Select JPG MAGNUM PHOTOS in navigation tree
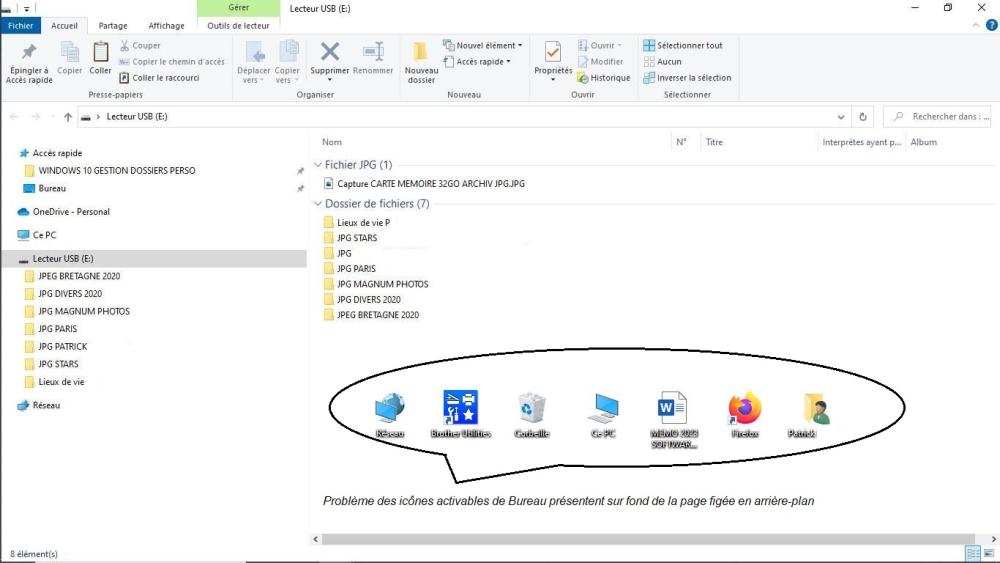 (84, 311)
